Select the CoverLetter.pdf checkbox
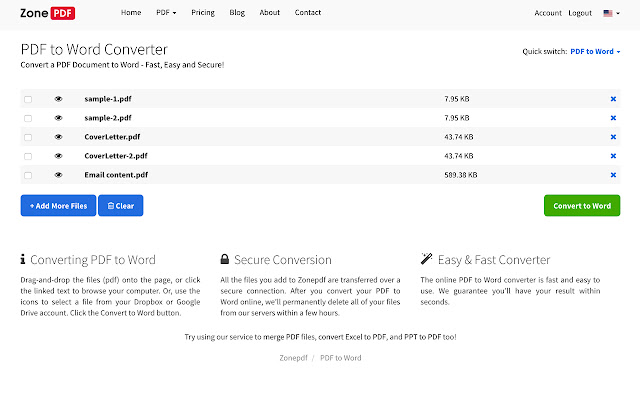The width and height of the screenshot is (640, 400). [28, 137]
